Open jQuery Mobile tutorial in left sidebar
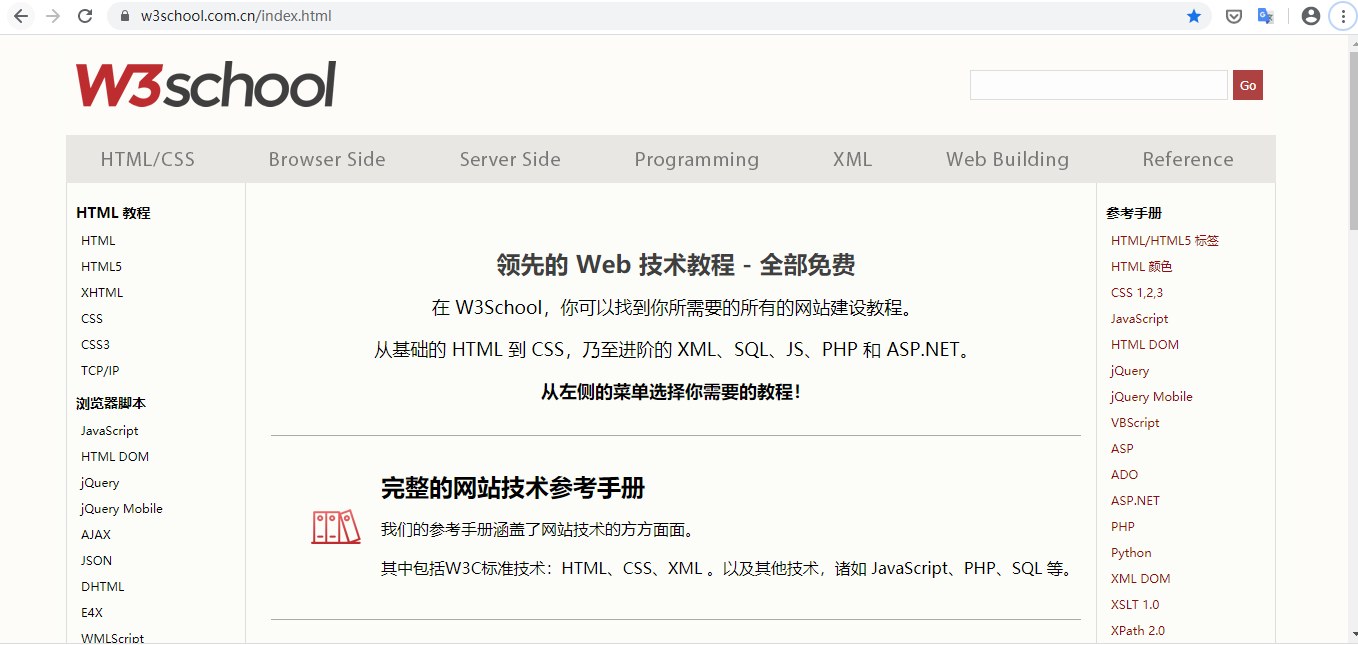Viewport: 1358px width, 645px height. (x=122, y=508)
